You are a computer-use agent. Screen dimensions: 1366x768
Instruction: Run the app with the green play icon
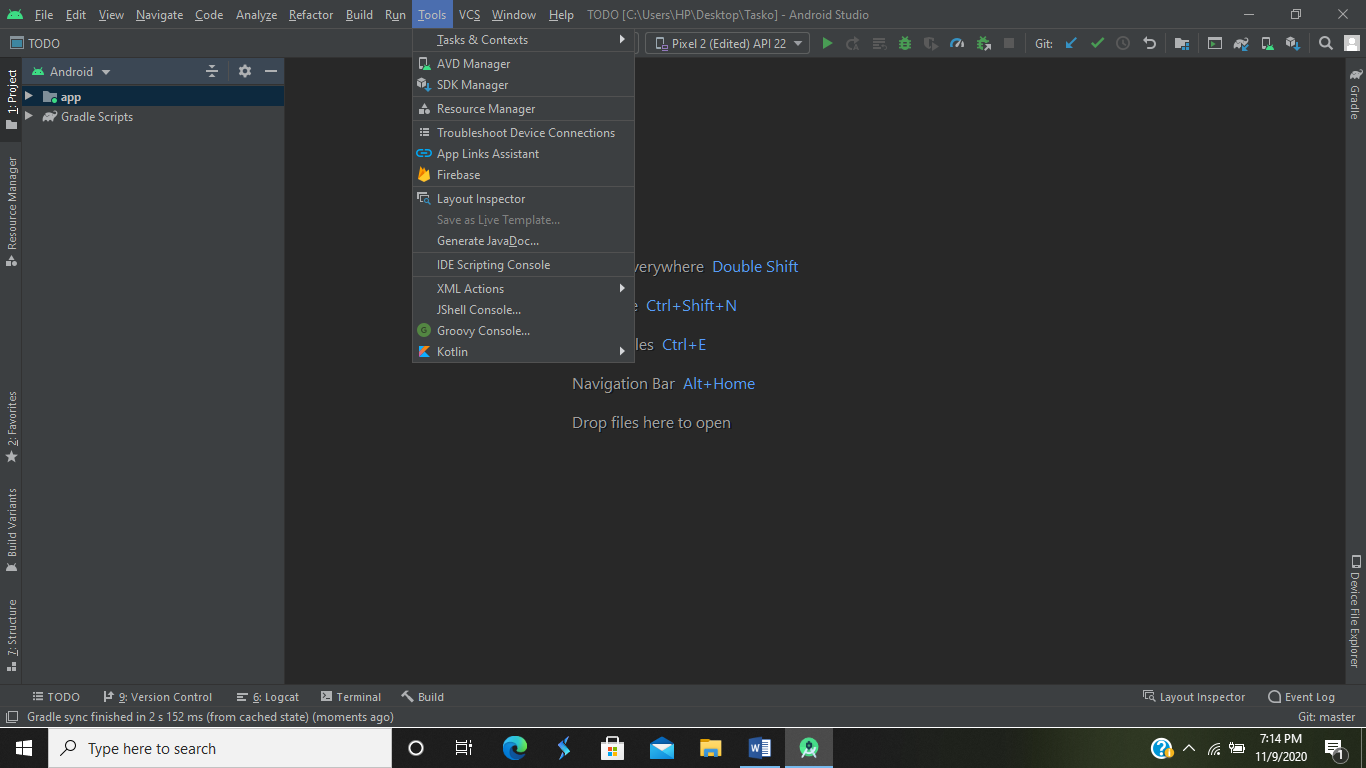(827, 43)
